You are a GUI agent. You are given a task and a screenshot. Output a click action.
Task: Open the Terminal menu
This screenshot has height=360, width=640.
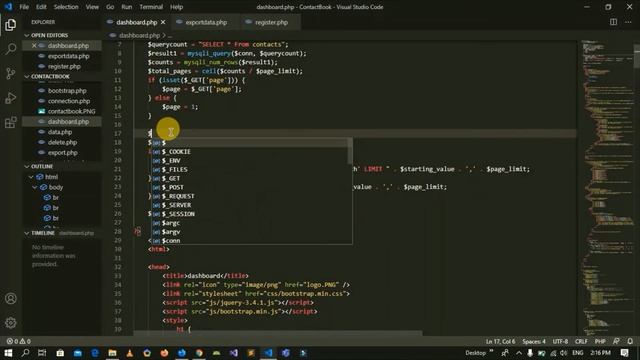tap(151, 7)
